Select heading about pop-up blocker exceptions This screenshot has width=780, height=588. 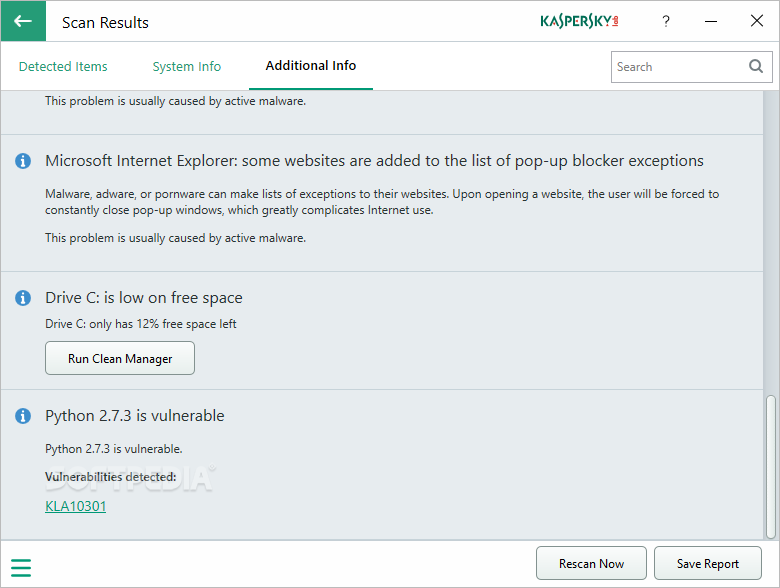coord(375,161)
